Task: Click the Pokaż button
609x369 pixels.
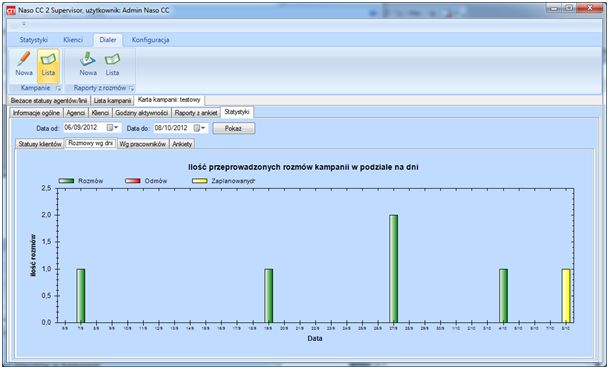Action: 233,128
